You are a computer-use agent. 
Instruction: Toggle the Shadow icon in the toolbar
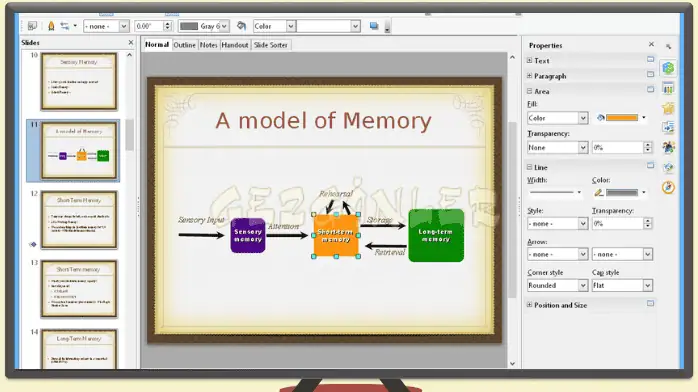point(374,26)
